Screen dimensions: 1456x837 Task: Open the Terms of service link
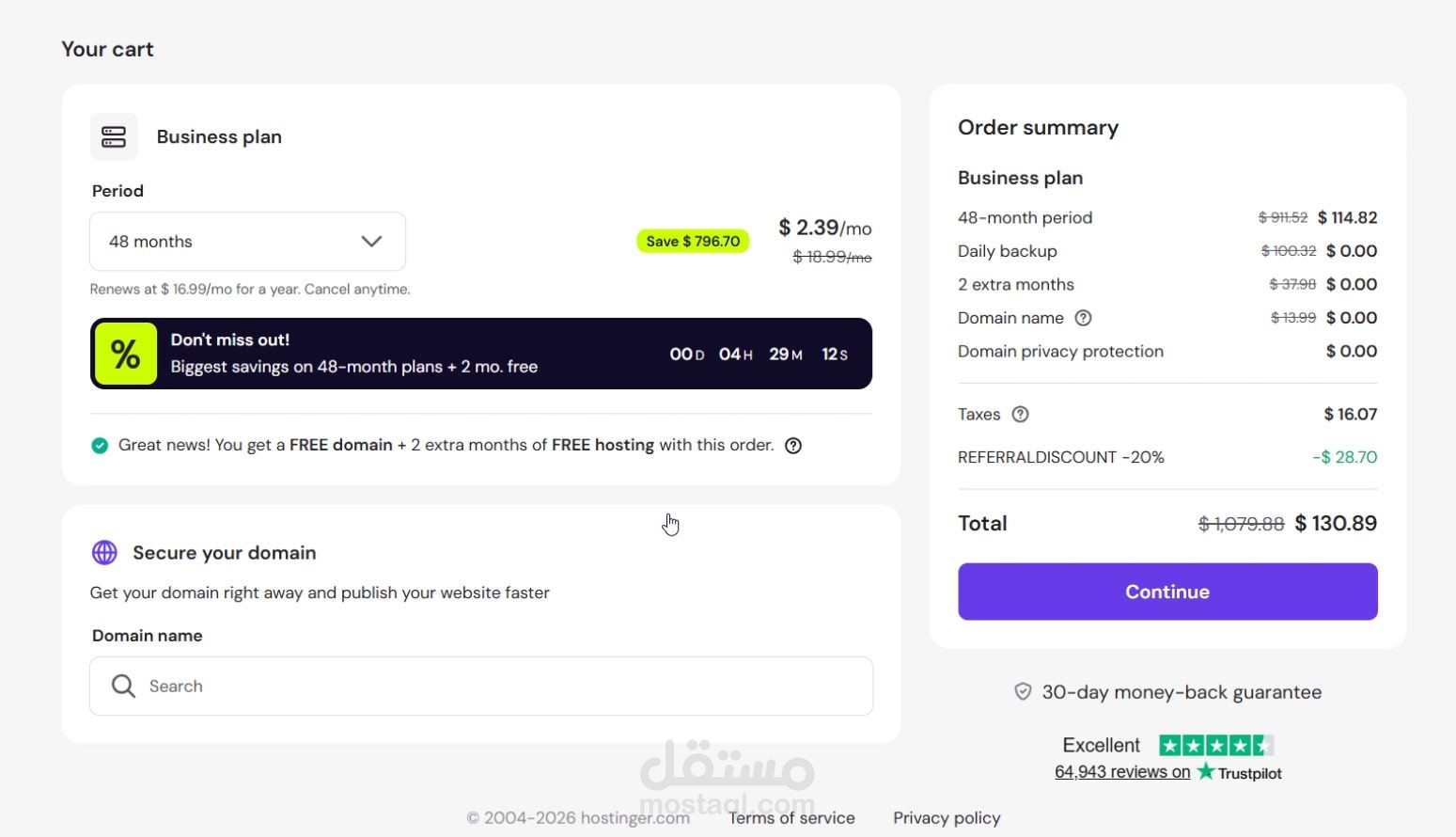[791, 818]
